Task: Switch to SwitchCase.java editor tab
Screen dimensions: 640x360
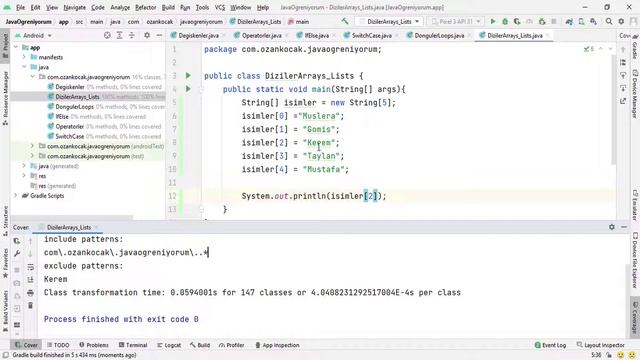Action: [x=371, y=36]
